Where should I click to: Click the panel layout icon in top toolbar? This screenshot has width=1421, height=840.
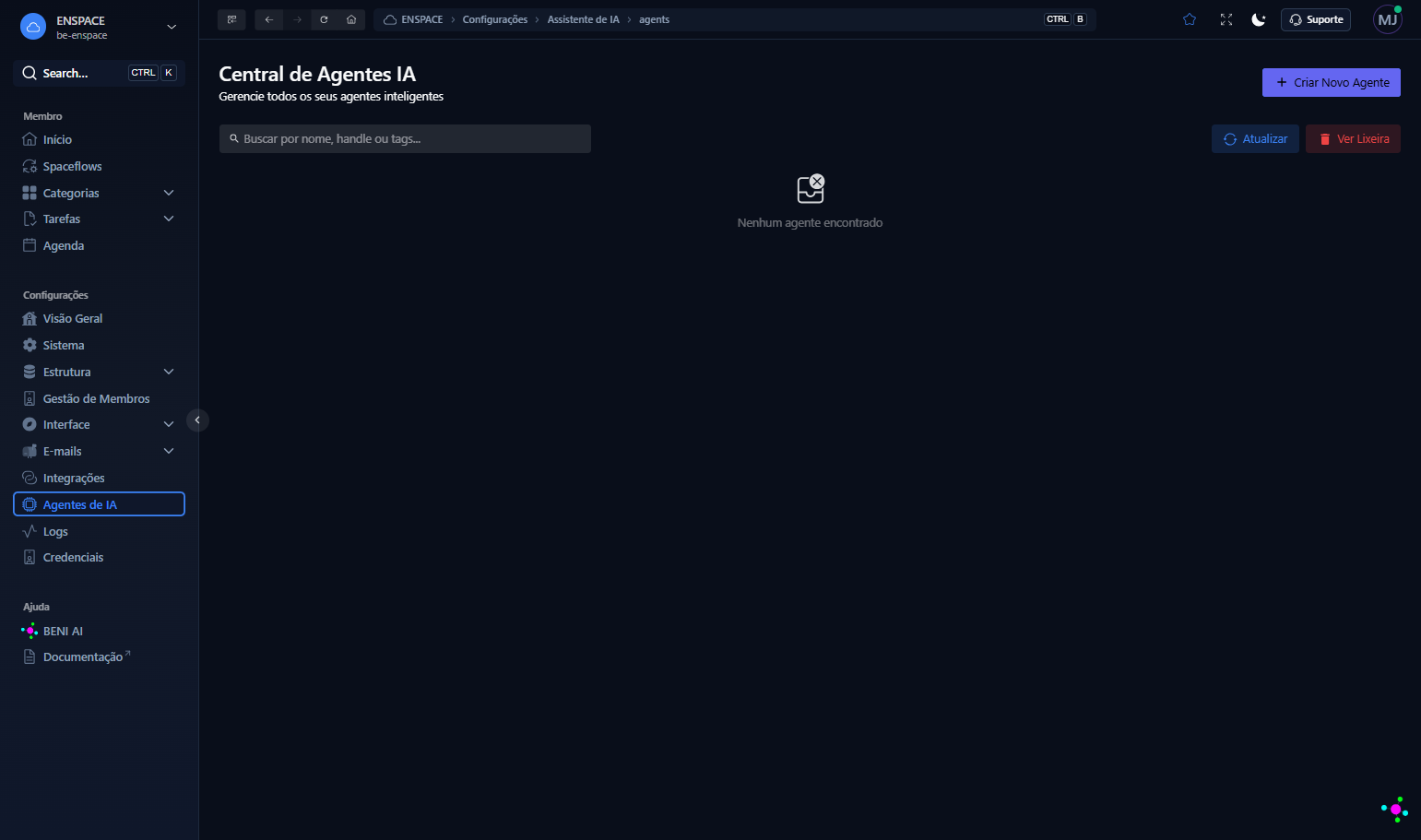coord(231,19)
